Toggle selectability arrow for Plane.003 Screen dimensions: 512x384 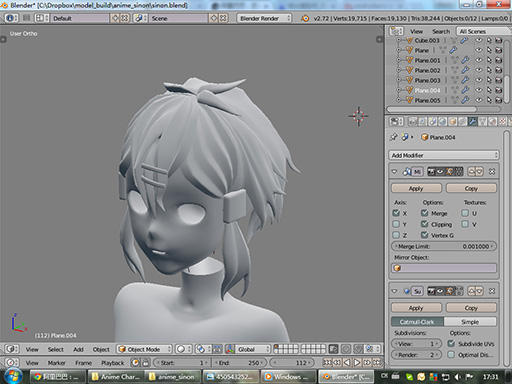489,80
